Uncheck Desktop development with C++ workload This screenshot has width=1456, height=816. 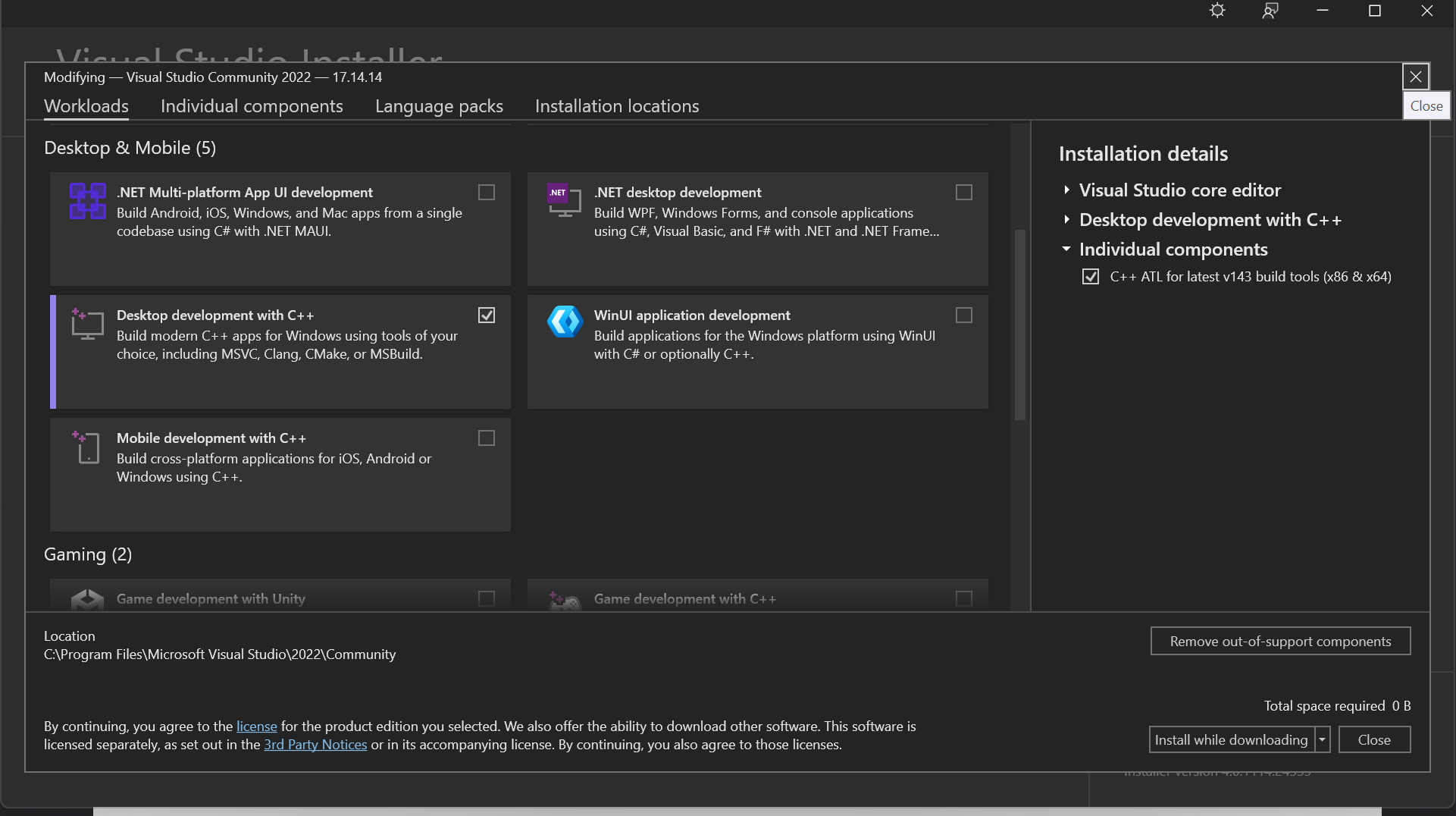point(487,315)
